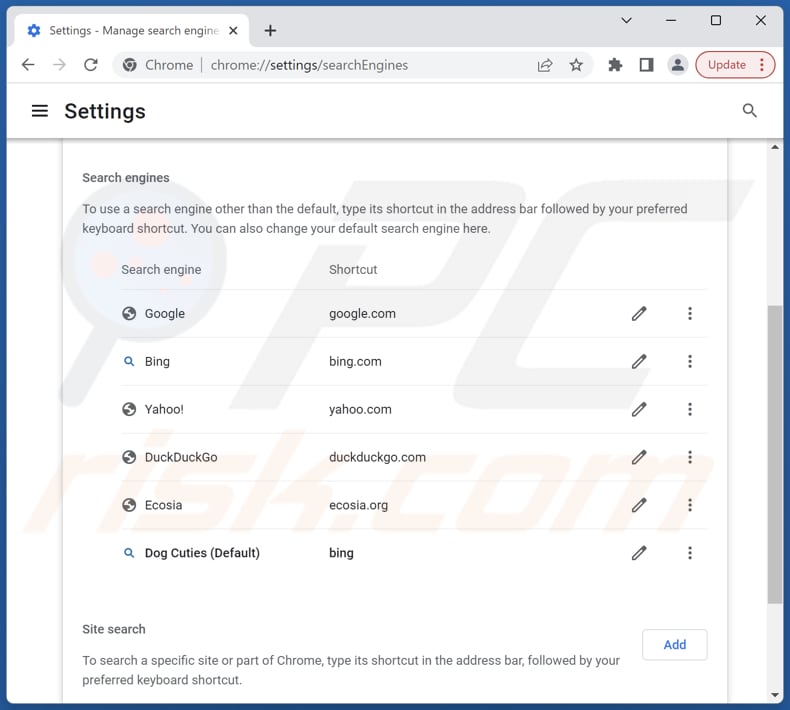Click the scrollbar down arrow
Screen dimensions: 790x710
click(774, 695)
